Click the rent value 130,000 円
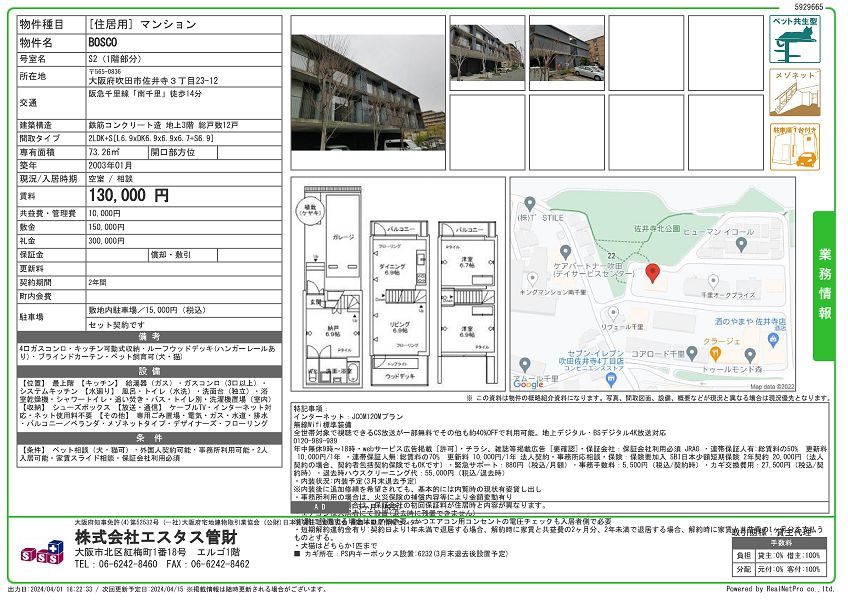The height and width of the screenshot is (602, 848). click(x=129, y=195)
